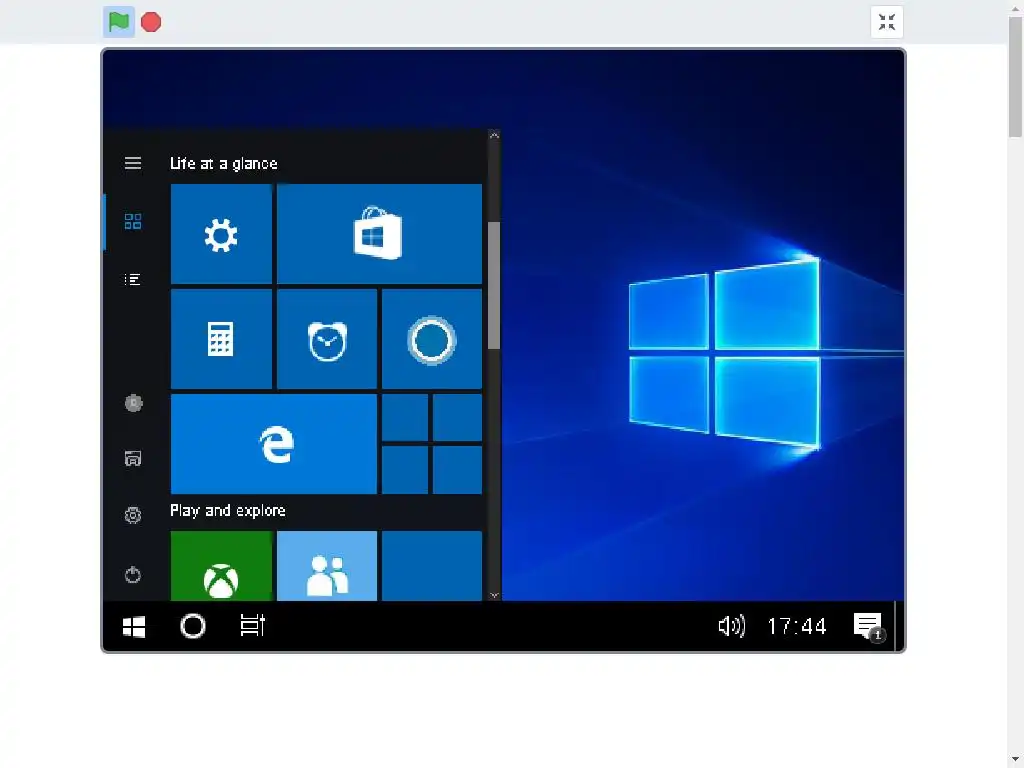Launch the Microsoft Edge tile

pos(274,444)
